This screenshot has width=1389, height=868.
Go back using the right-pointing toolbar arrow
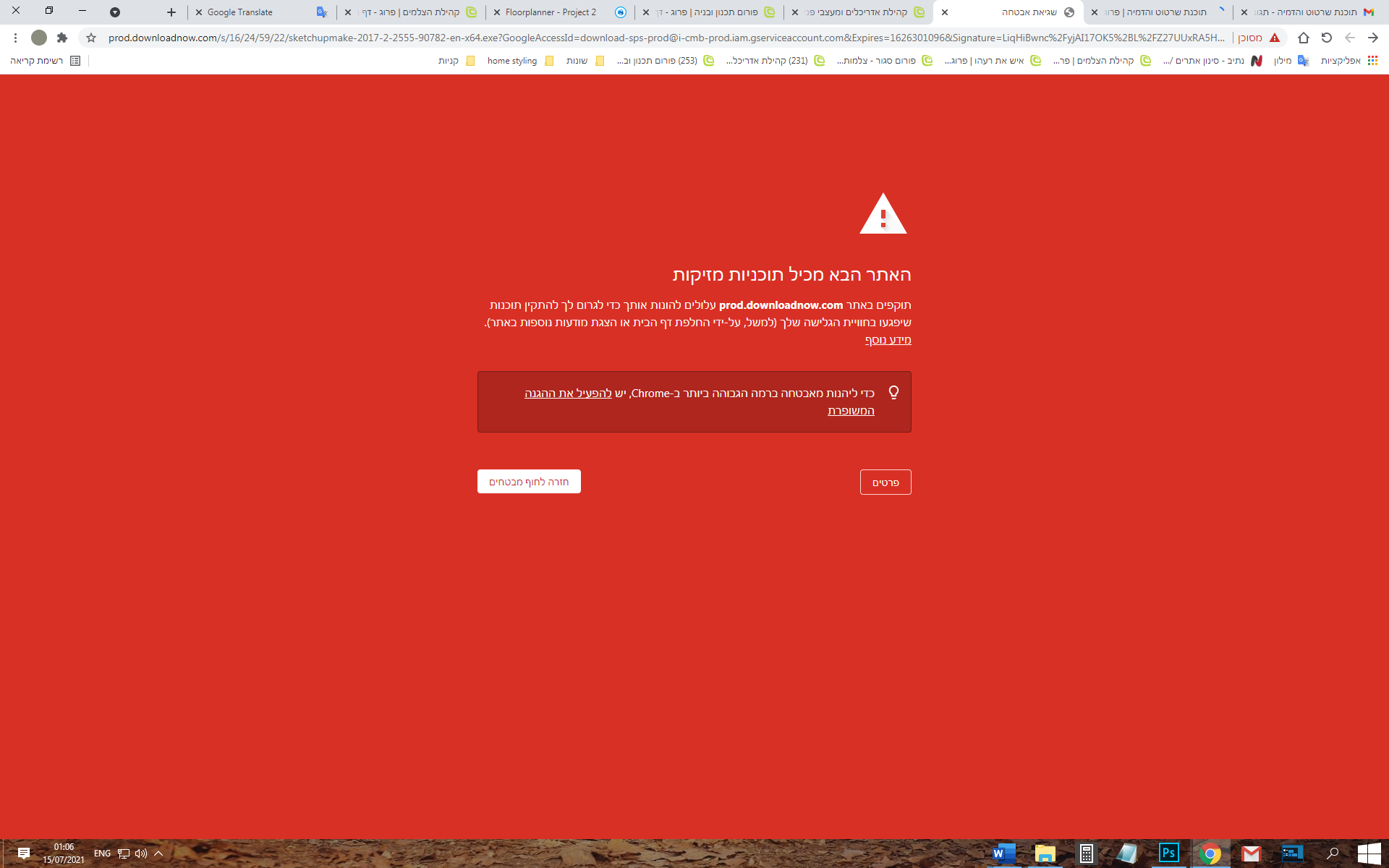click(x=1373, y=38)
